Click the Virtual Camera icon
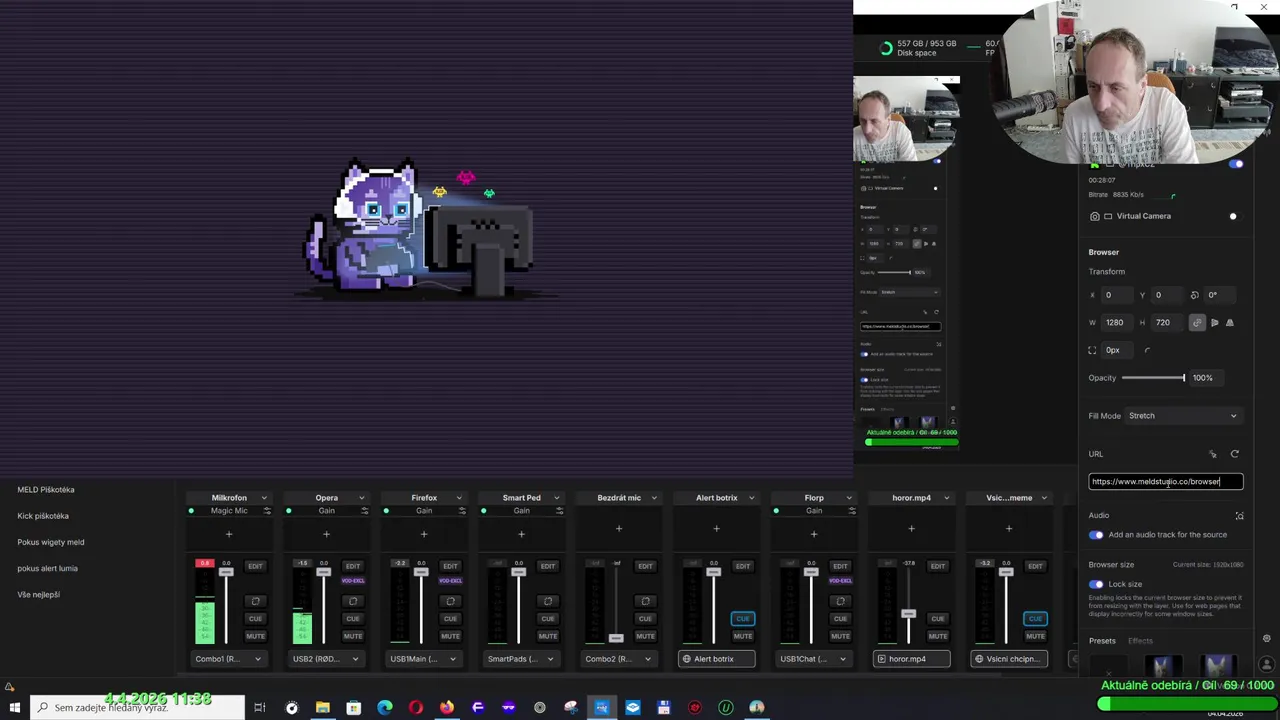 1095,216
